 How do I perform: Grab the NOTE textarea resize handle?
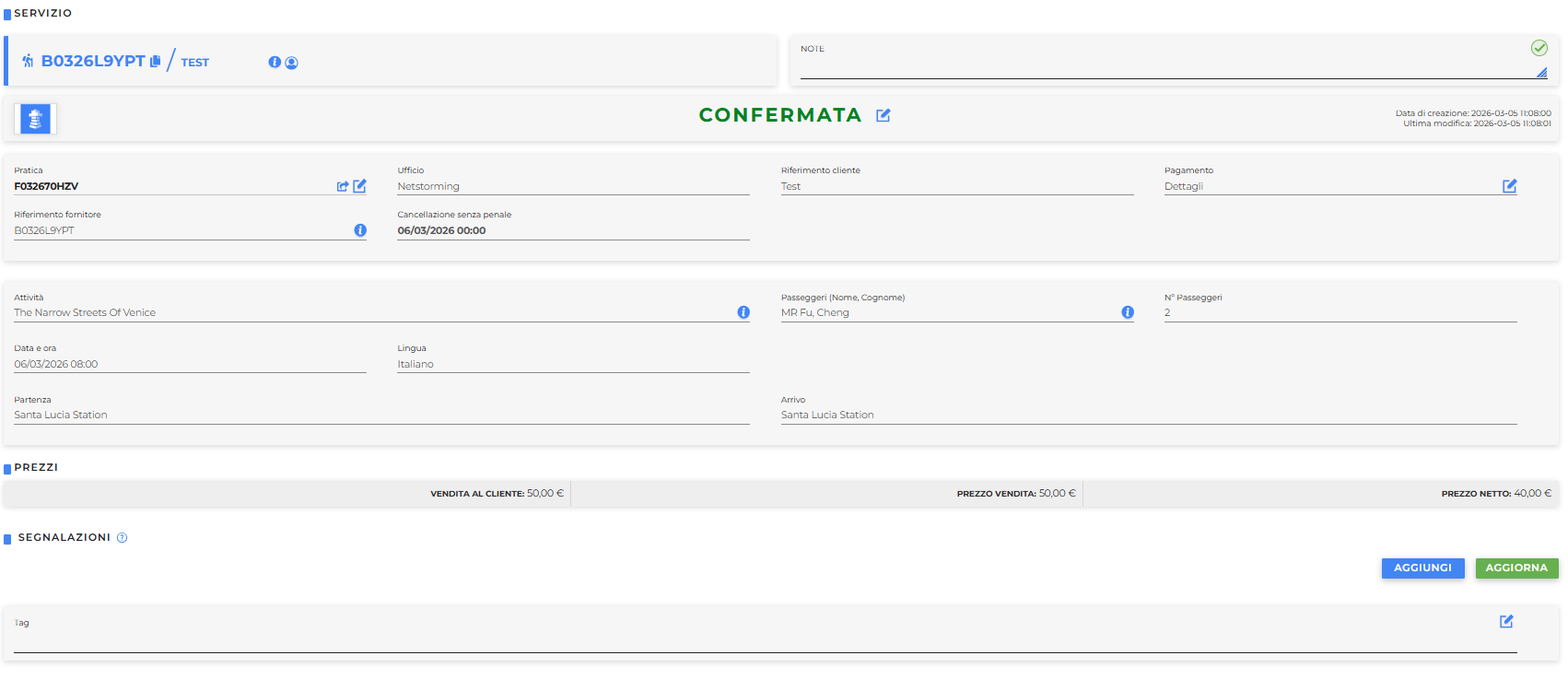point(1541,73)
